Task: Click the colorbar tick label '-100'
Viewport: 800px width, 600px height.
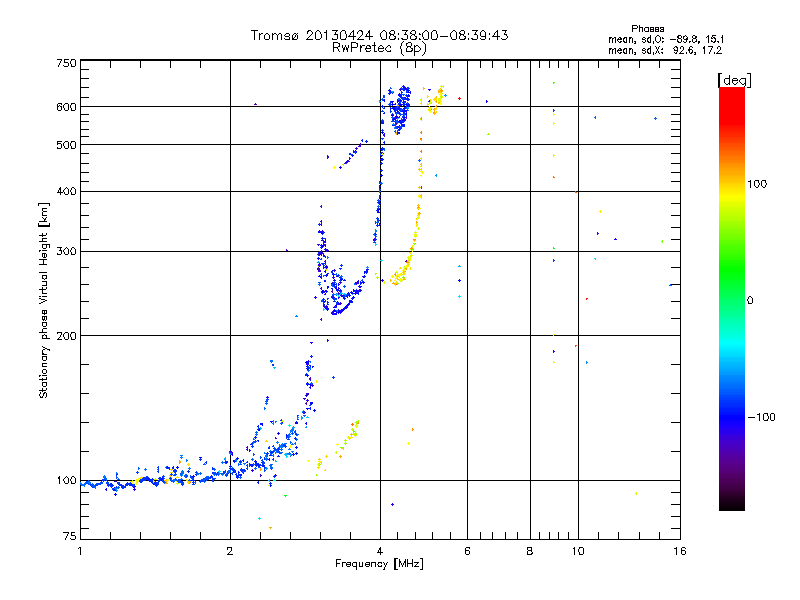Action: (x=761, y=417)
